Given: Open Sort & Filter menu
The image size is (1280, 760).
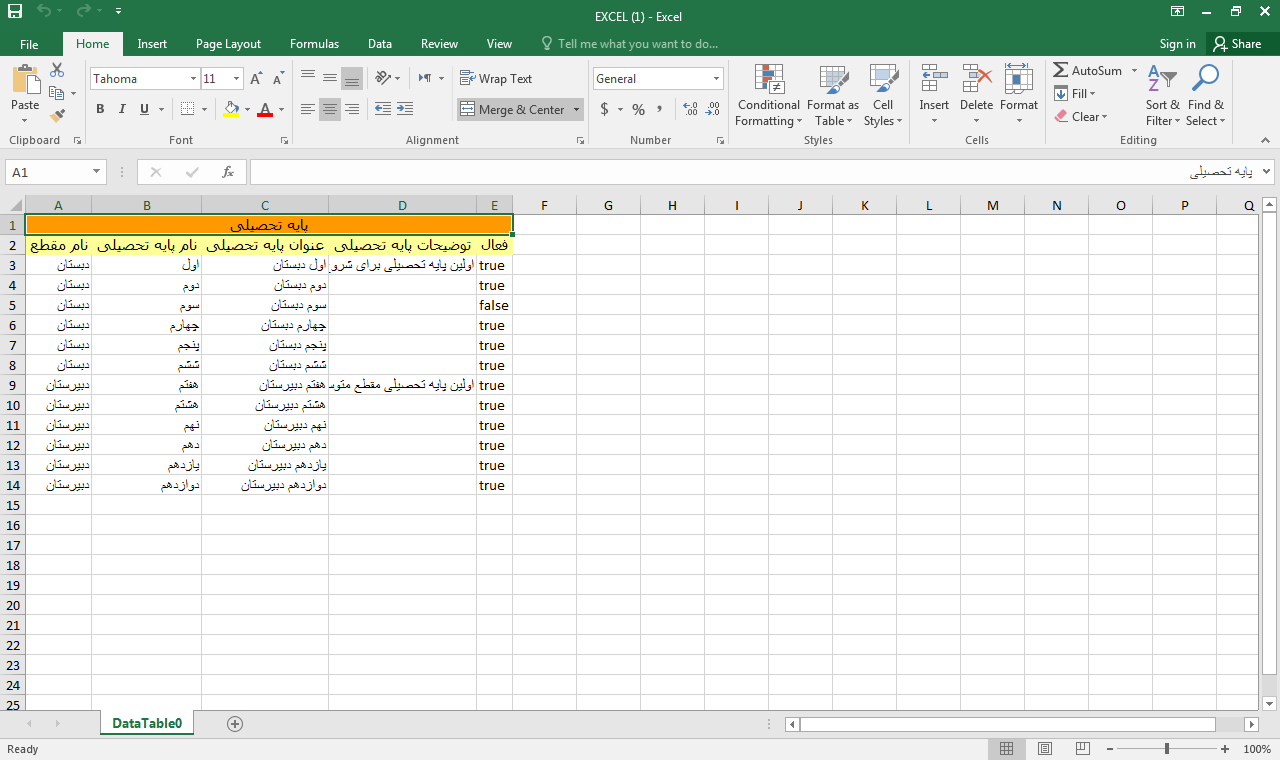Looking at the screenshot, I should coord(1162,96).
